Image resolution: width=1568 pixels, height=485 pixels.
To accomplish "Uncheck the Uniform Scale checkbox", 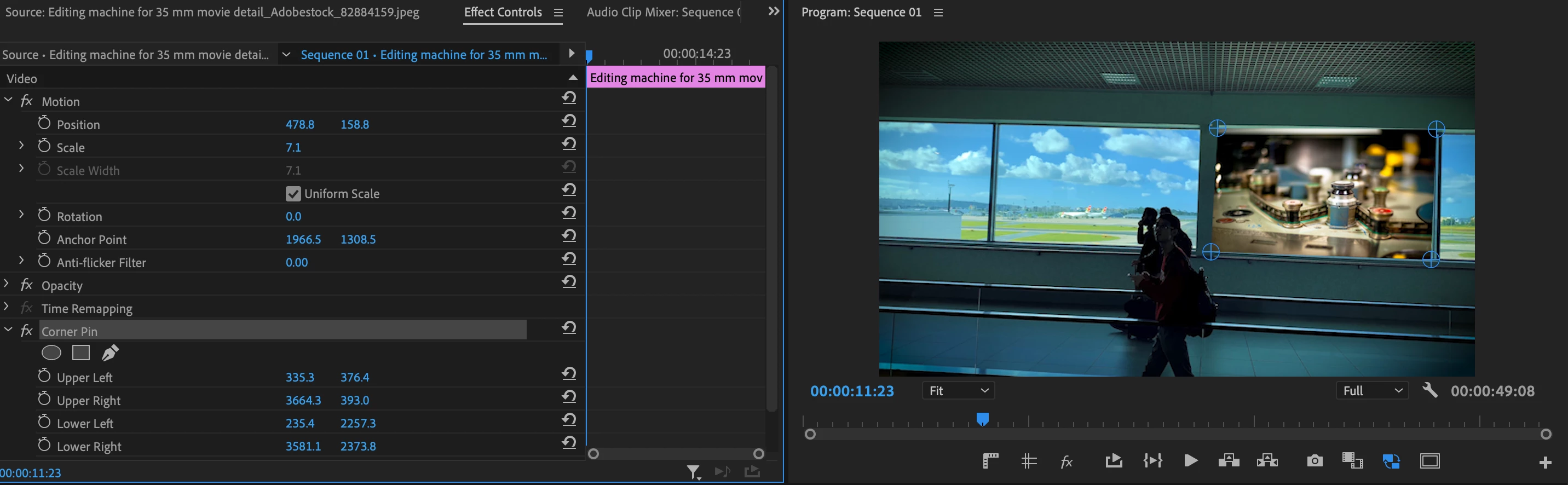I will click(293, 194).
